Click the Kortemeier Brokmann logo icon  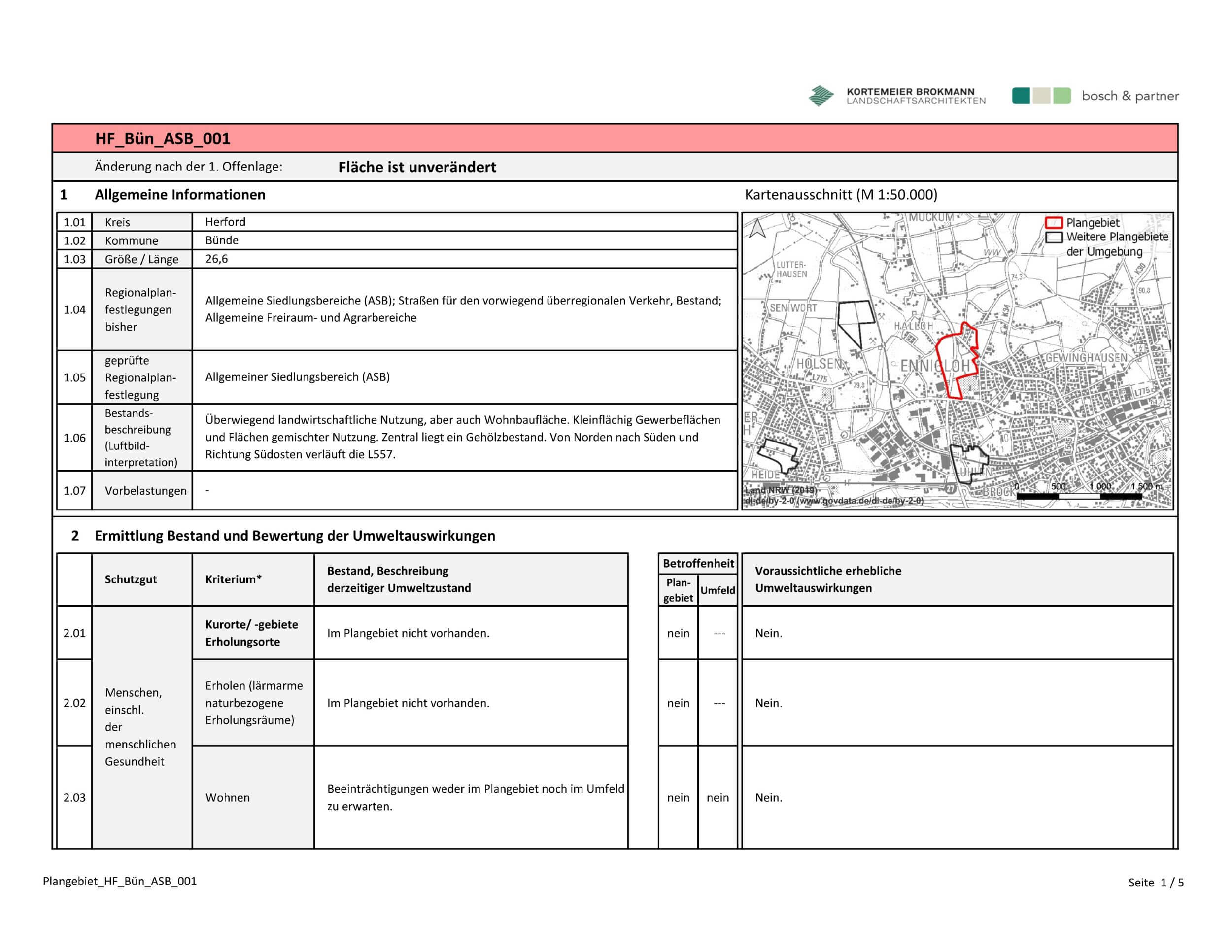coord(821,96)
